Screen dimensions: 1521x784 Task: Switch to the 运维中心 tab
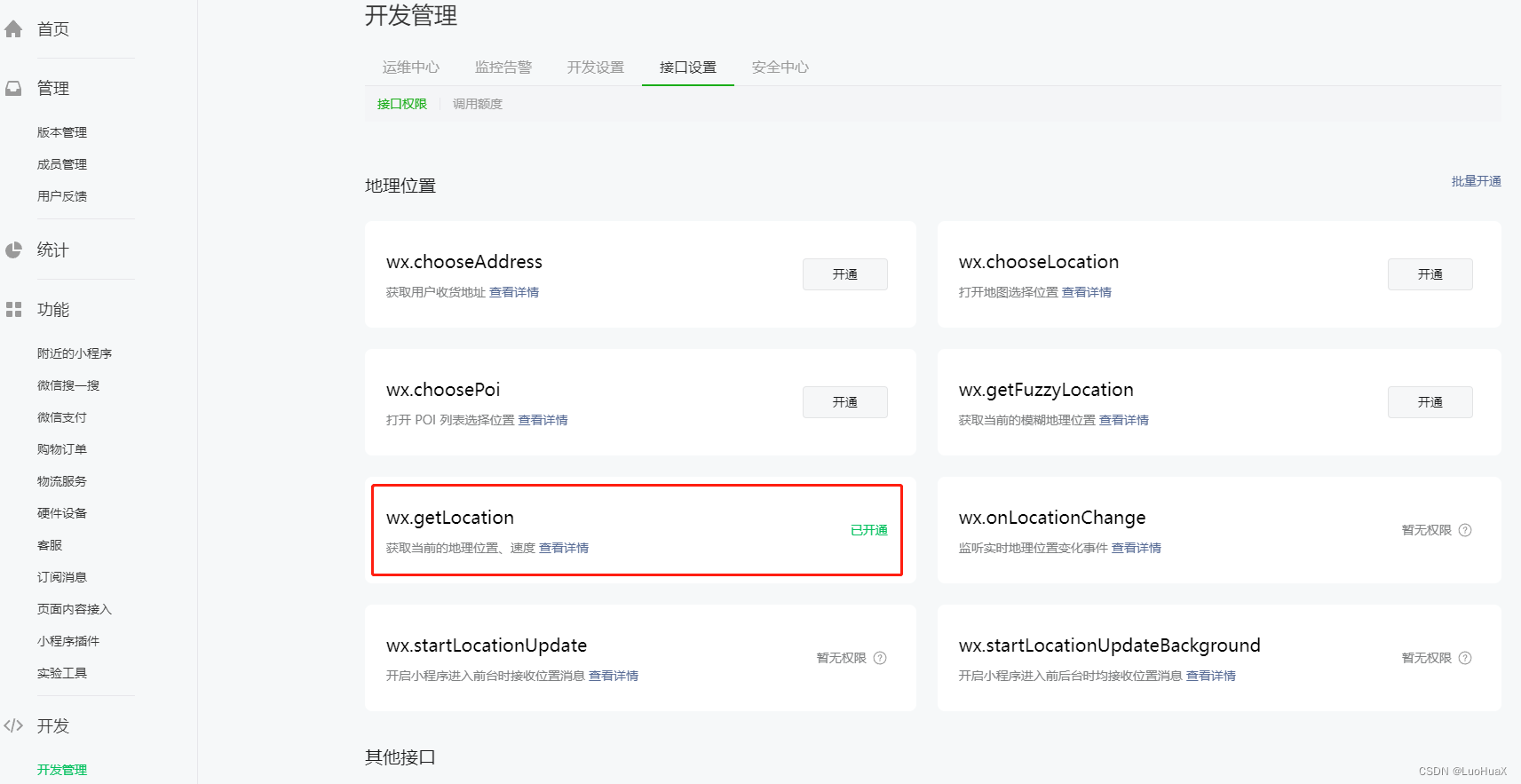(411, 67)
